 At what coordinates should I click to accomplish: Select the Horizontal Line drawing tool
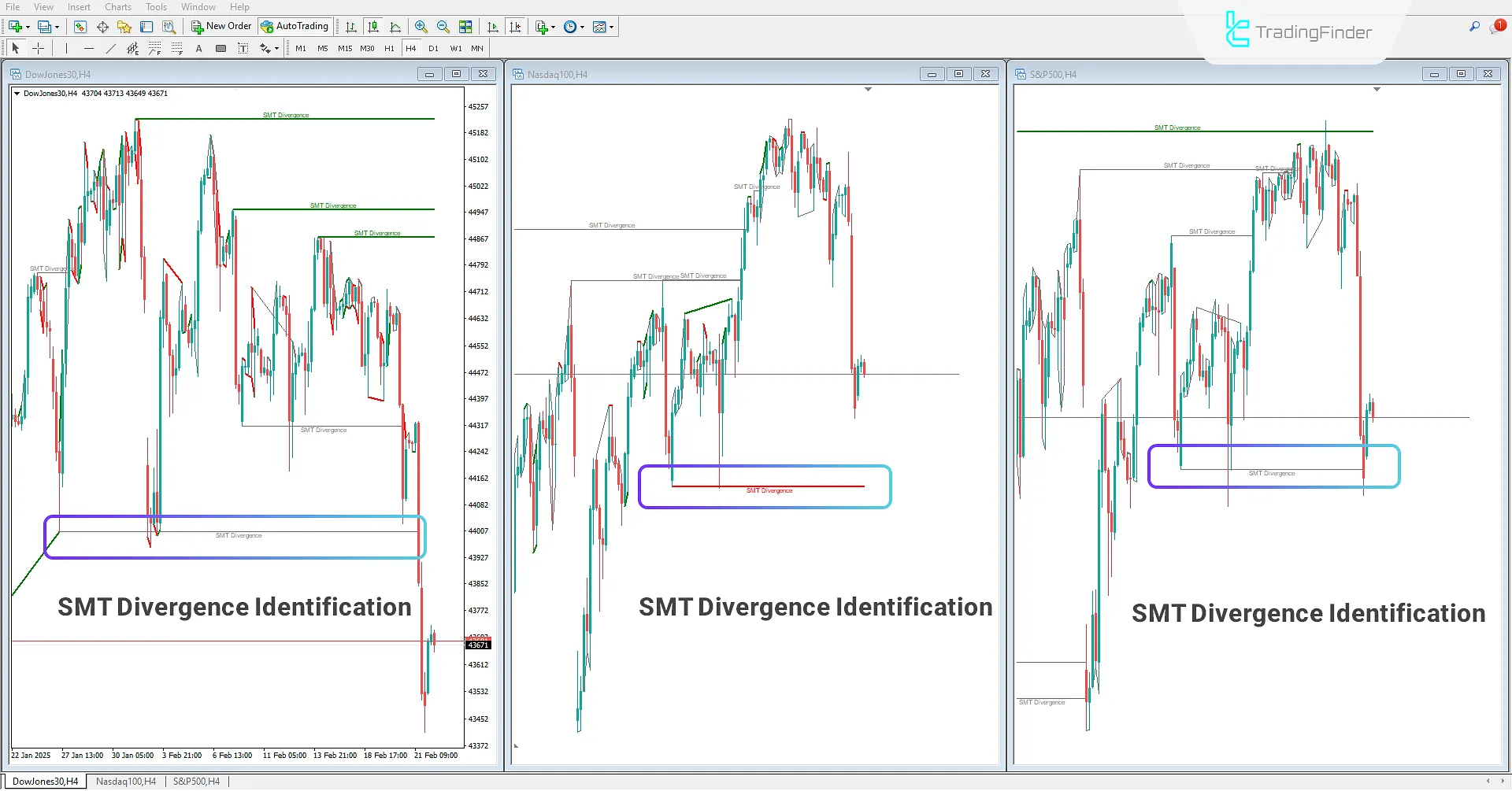[x=88, y=48]
